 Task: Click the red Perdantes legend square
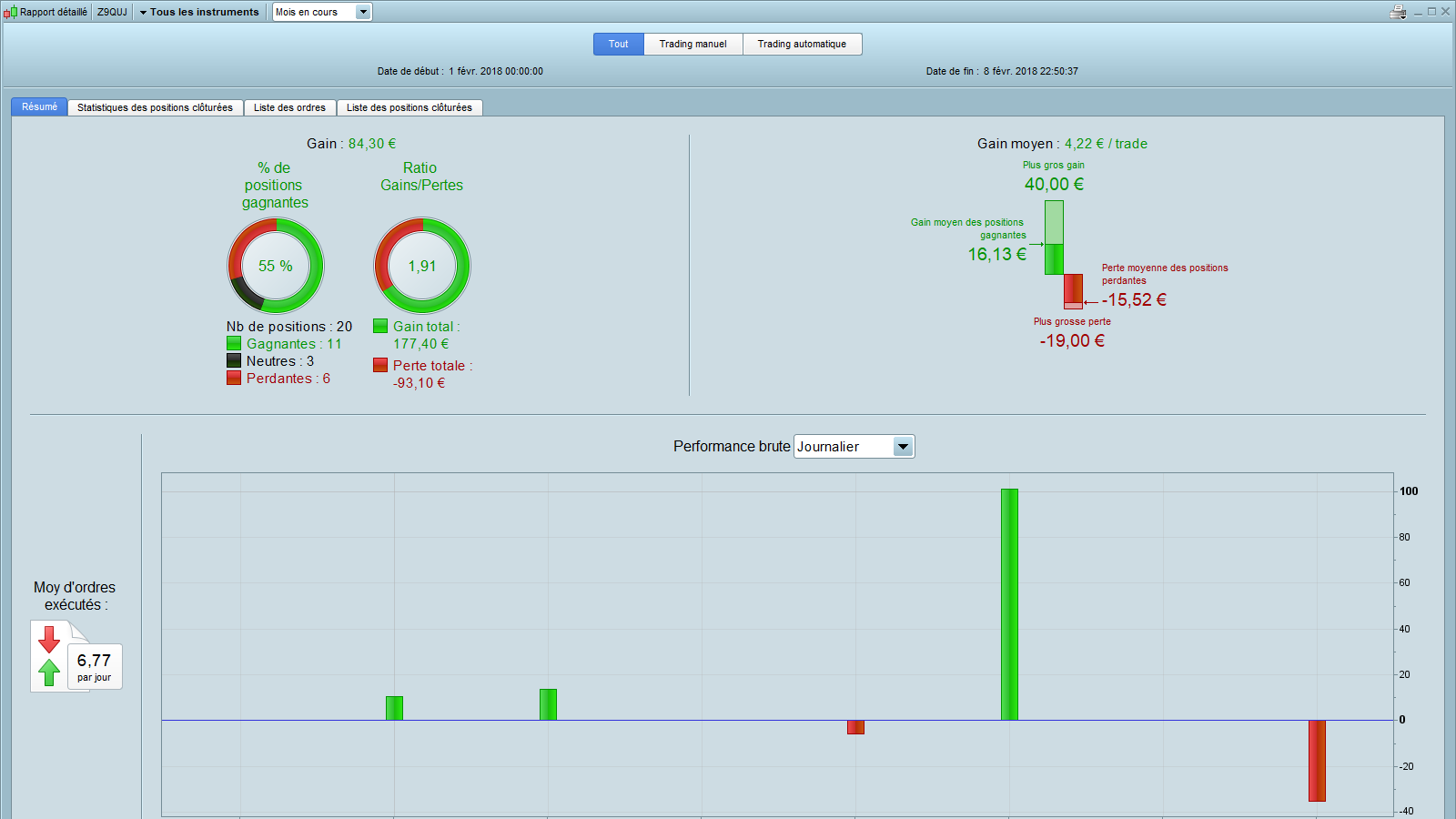(234, 378)
